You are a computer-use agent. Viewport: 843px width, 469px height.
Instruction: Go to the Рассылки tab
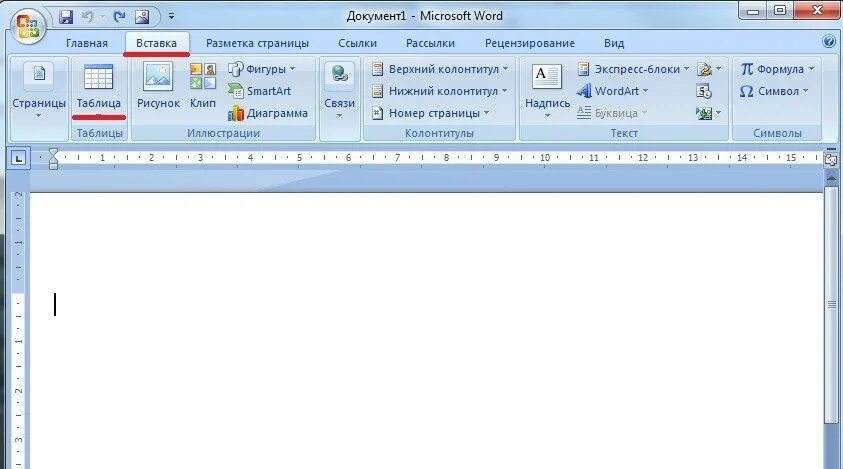(x=430, y=43)
